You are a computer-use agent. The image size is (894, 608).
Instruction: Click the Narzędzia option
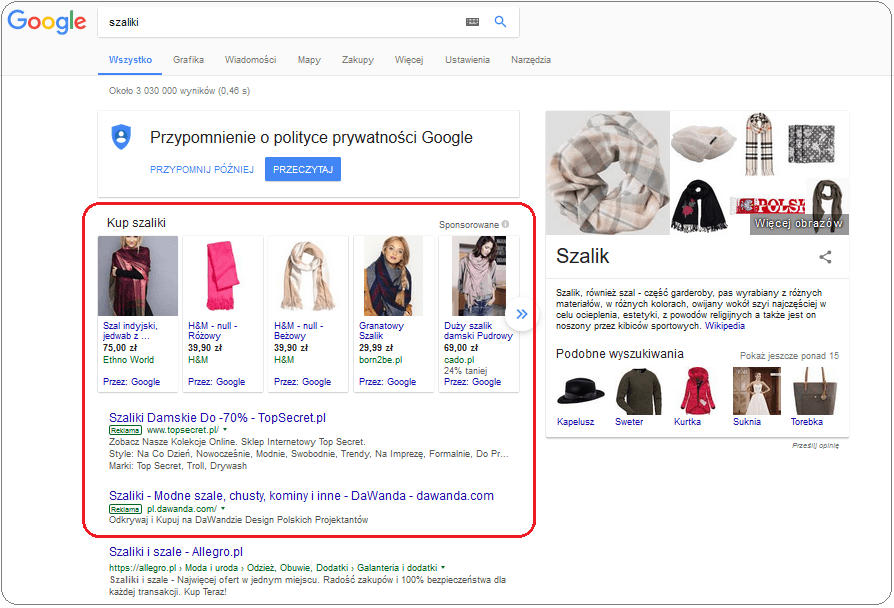pyautogui.click(x=530, y=60)
